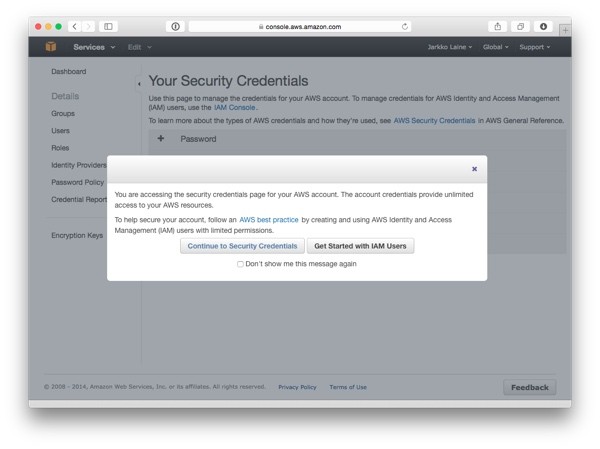600x449 pixels.
Task: Click the AWS cube logo icon
Action: 51,47
